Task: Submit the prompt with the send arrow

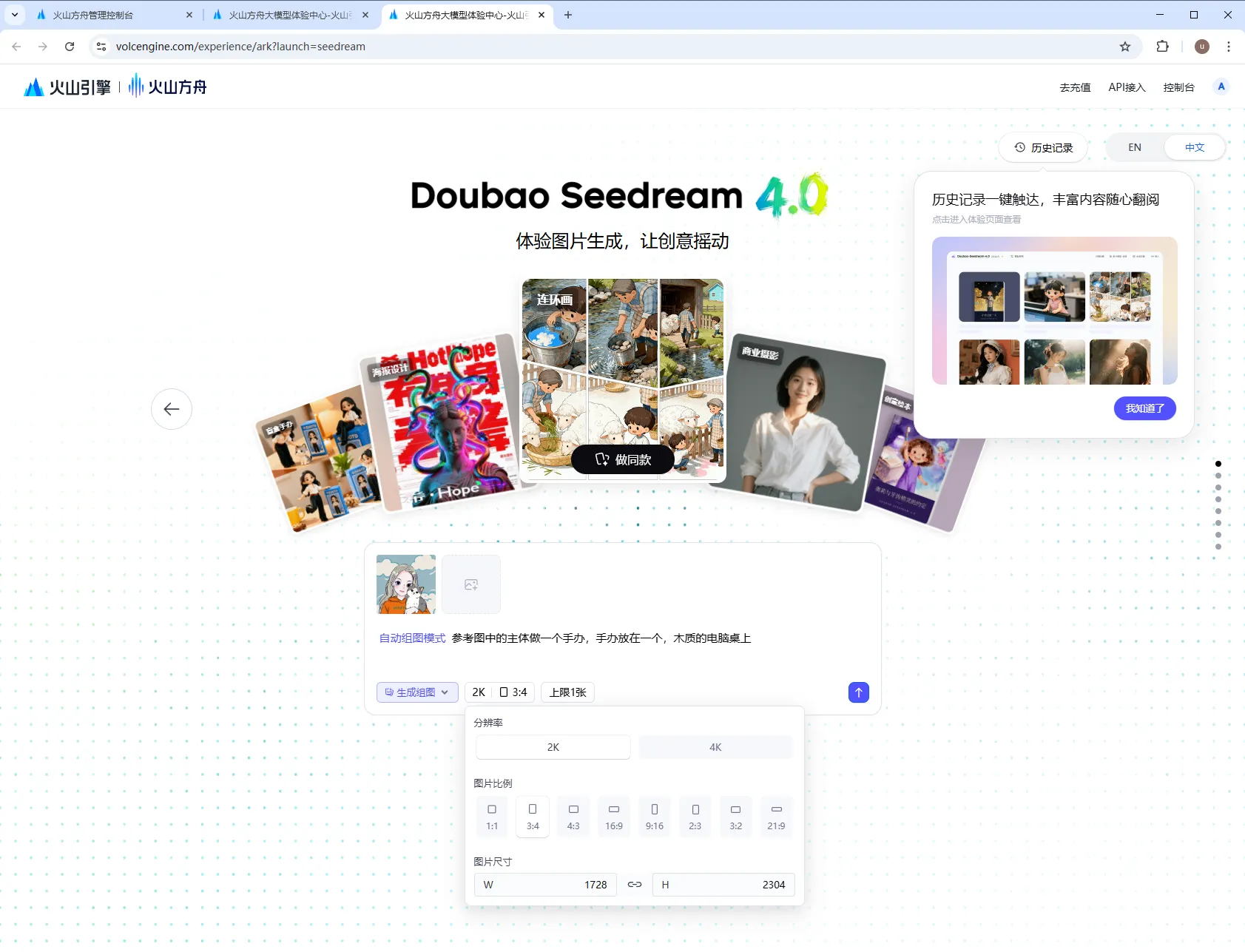Action: pyautogui.click(x=859, y=692)
